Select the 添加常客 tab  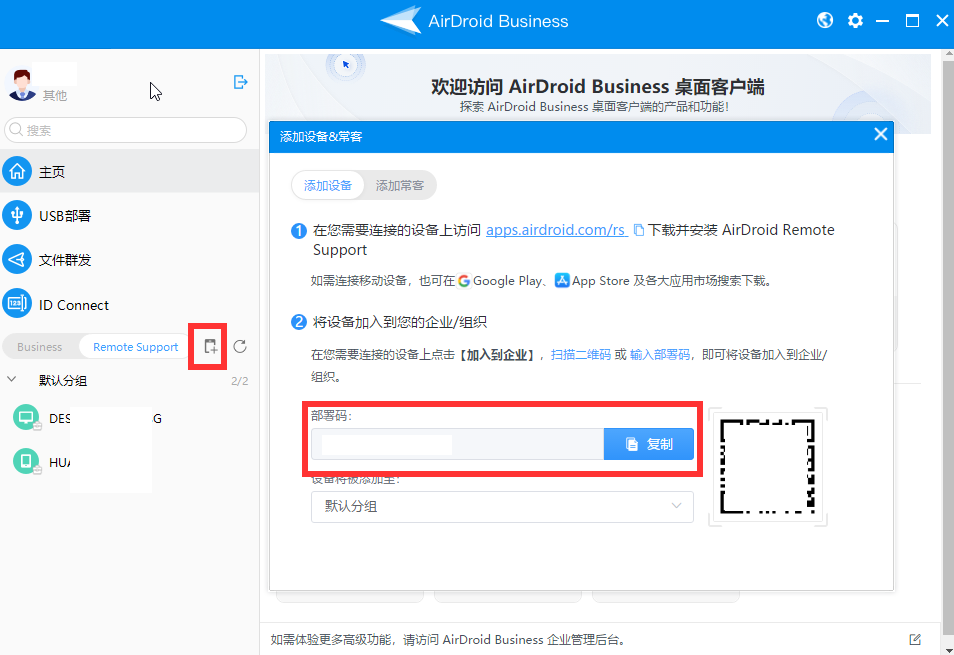click(399, 185)
